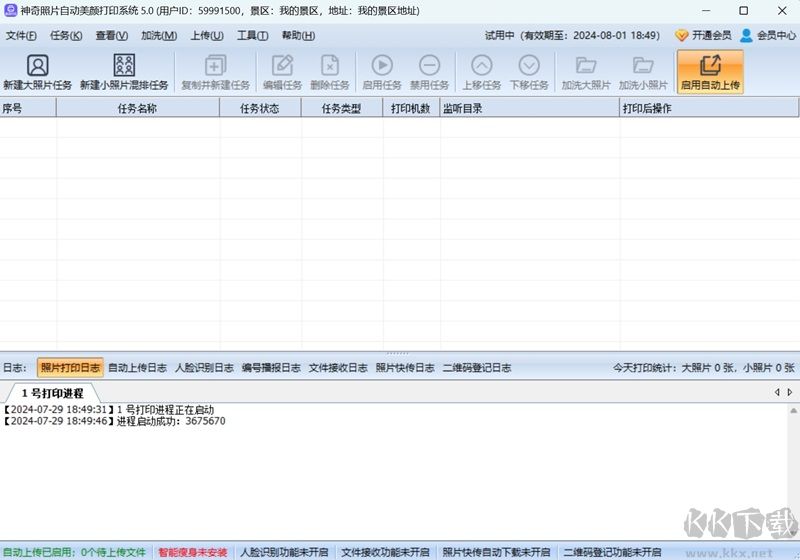Click the 打印机数 column header
Viewport: 800px width, 560px height.
click(411, 108)
